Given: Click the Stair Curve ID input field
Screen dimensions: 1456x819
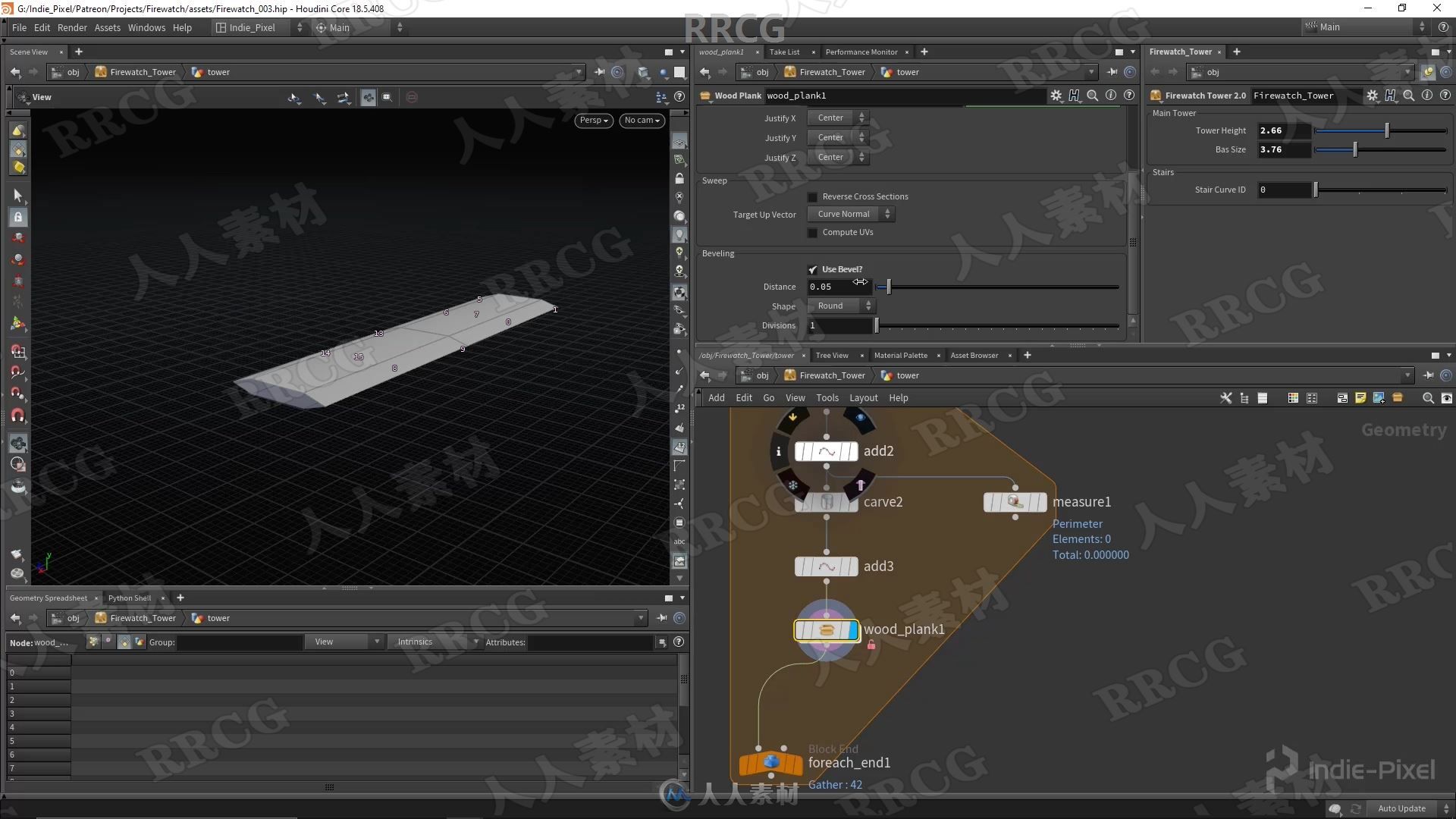Looking at the screenshot, I should pyautogui.click(x=1284, y=189).
